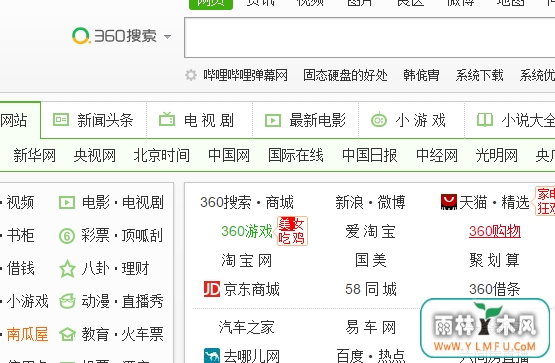Open the 小 游 戏 tab
This screenshot has width=555, height=363.
click(420, 120)
